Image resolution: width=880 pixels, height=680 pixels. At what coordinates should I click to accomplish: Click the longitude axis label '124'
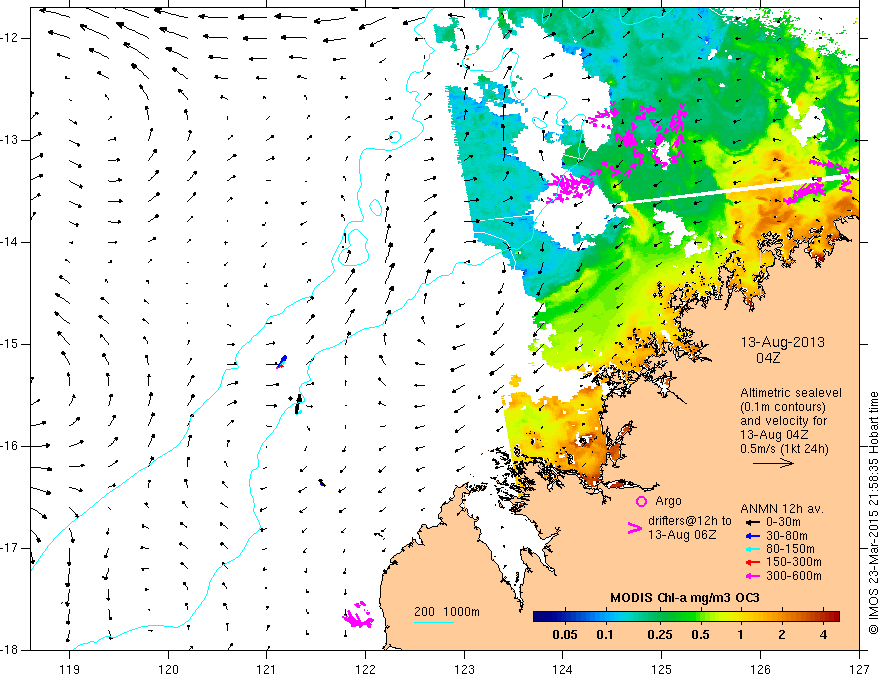click(563, 669)
